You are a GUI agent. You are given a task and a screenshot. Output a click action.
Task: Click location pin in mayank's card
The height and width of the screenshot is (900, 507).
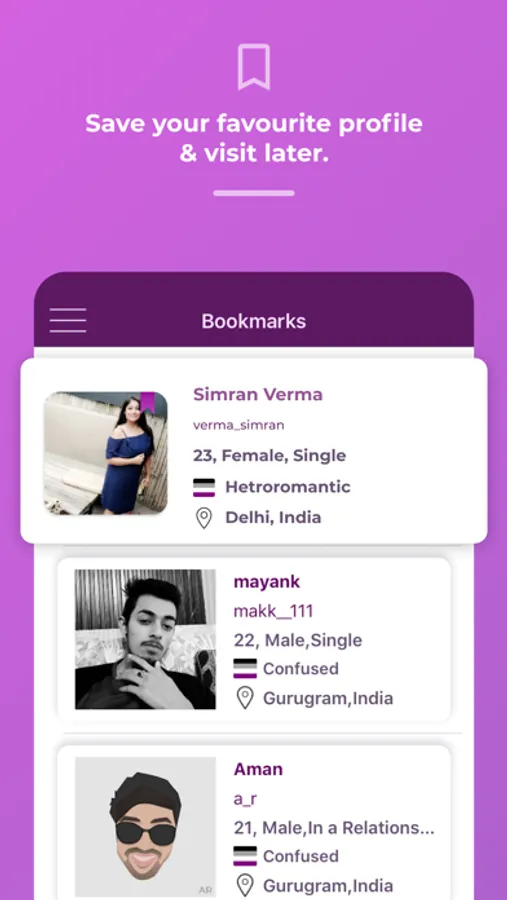[245, 698]
